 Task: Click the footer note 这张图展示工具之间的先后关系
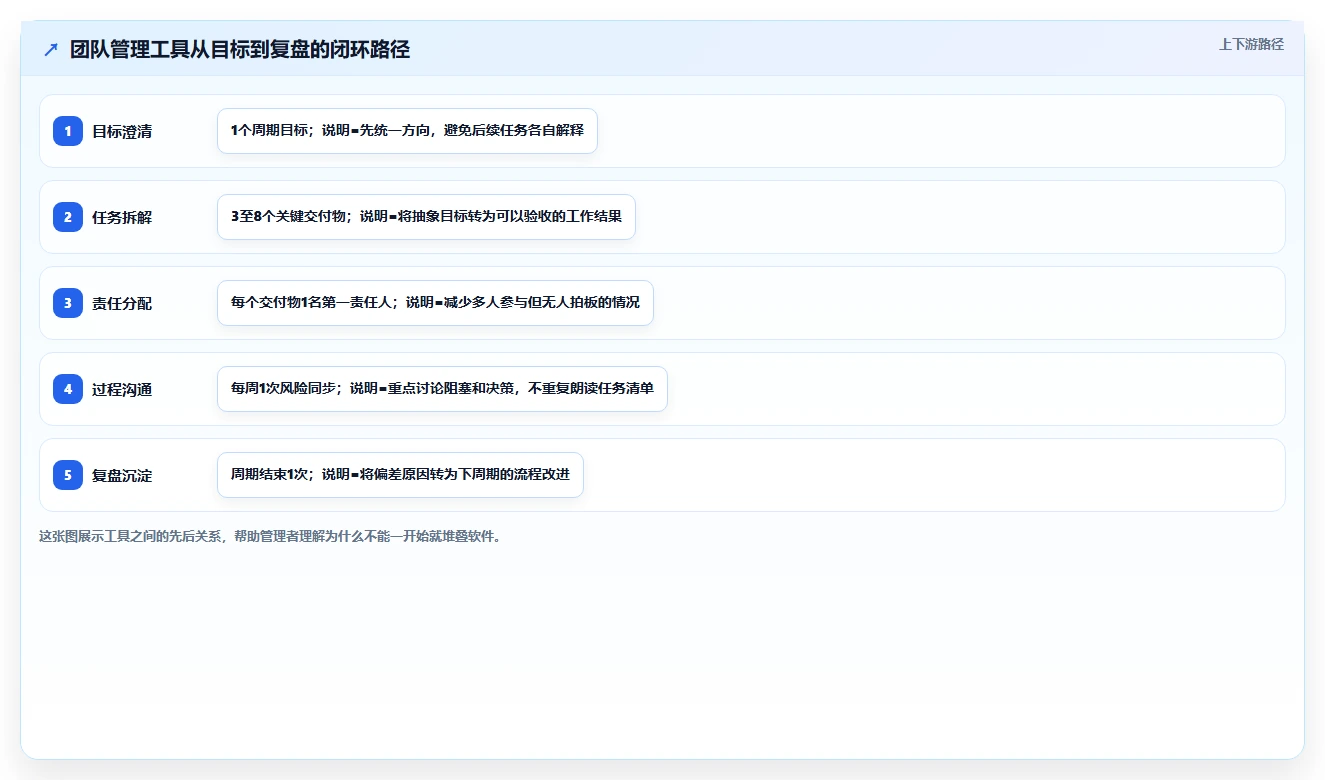(270, 536)
